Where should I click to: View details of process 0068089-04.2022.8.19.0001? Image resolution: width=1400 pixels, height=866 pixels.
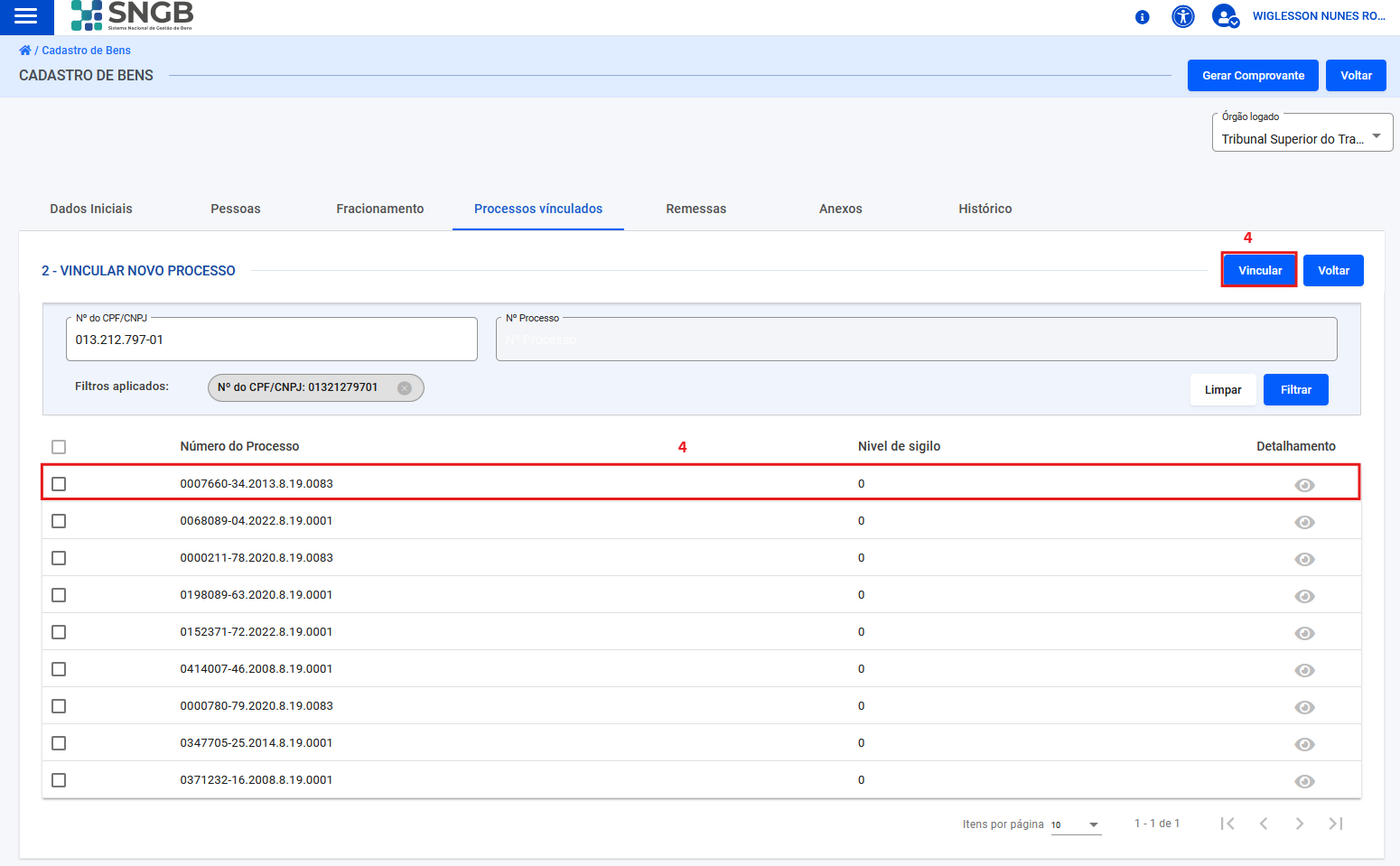click(1304, 523)
